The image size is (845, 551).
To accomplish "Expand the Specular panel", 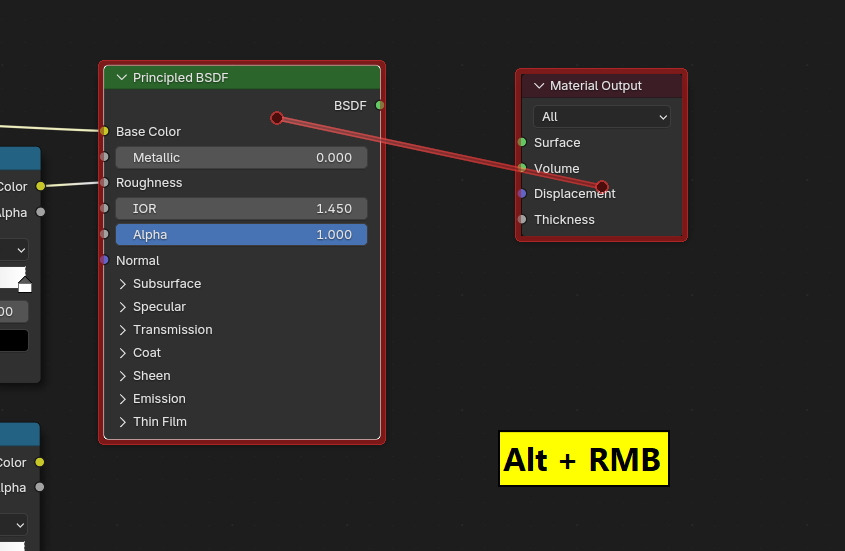I will click(x=123, y=307).
